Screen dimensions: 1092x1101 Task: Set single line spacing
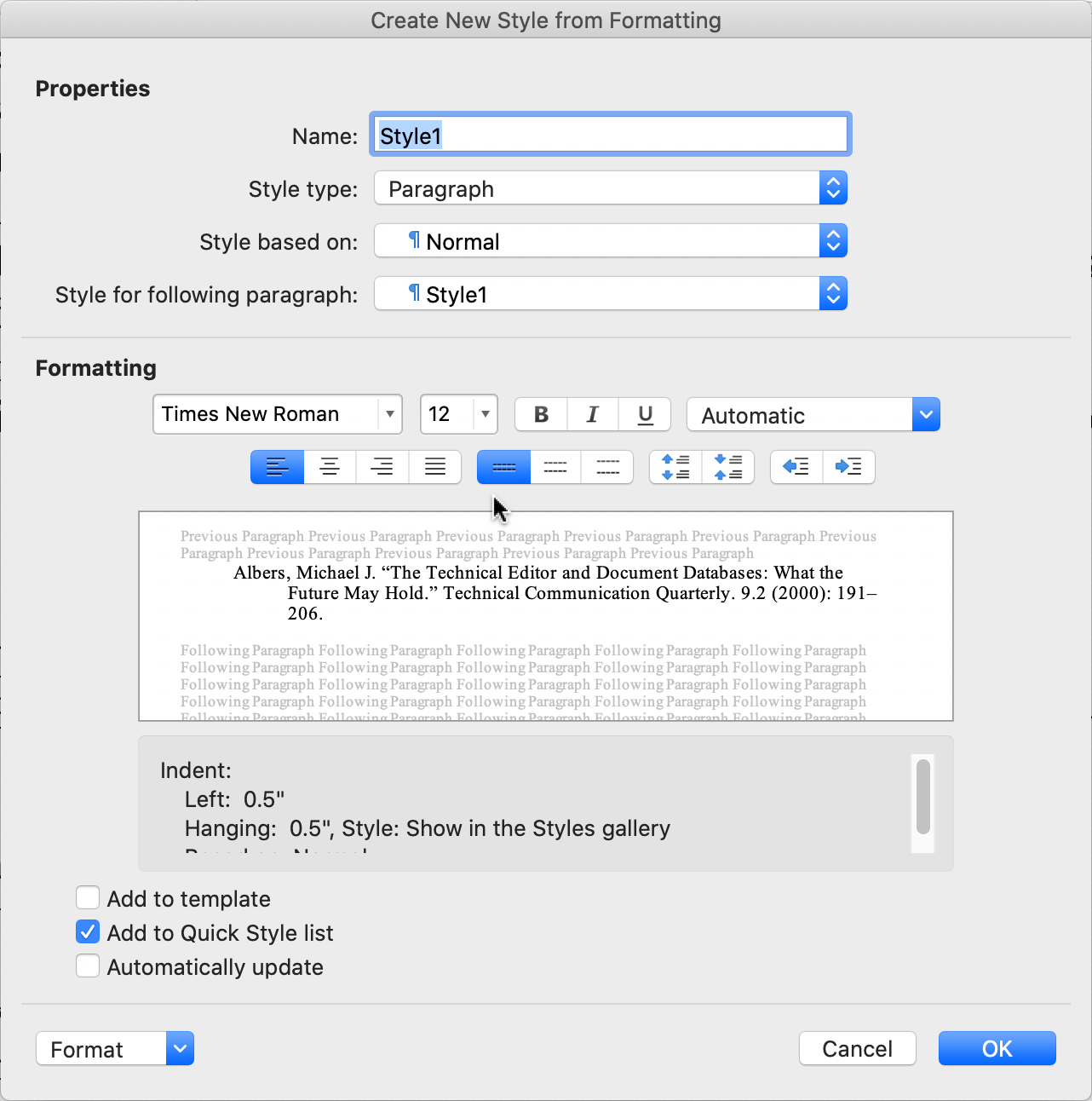click(503, 467)
